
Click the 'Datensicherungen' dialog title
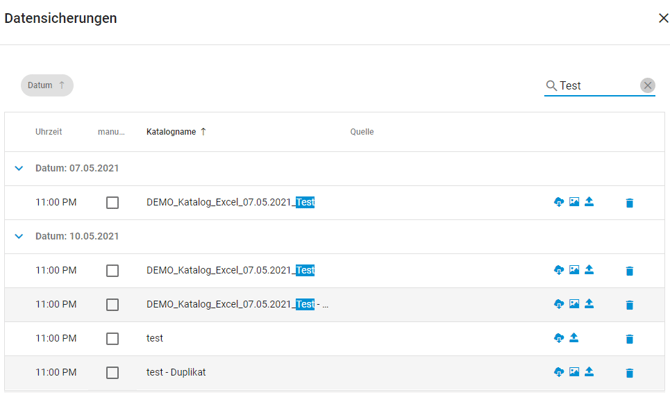point(61,18)
